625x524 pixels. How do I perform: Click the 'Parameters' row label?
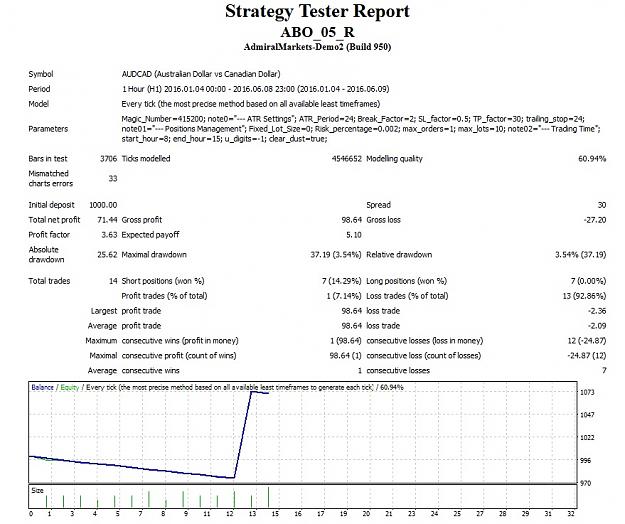coord(48,129)
